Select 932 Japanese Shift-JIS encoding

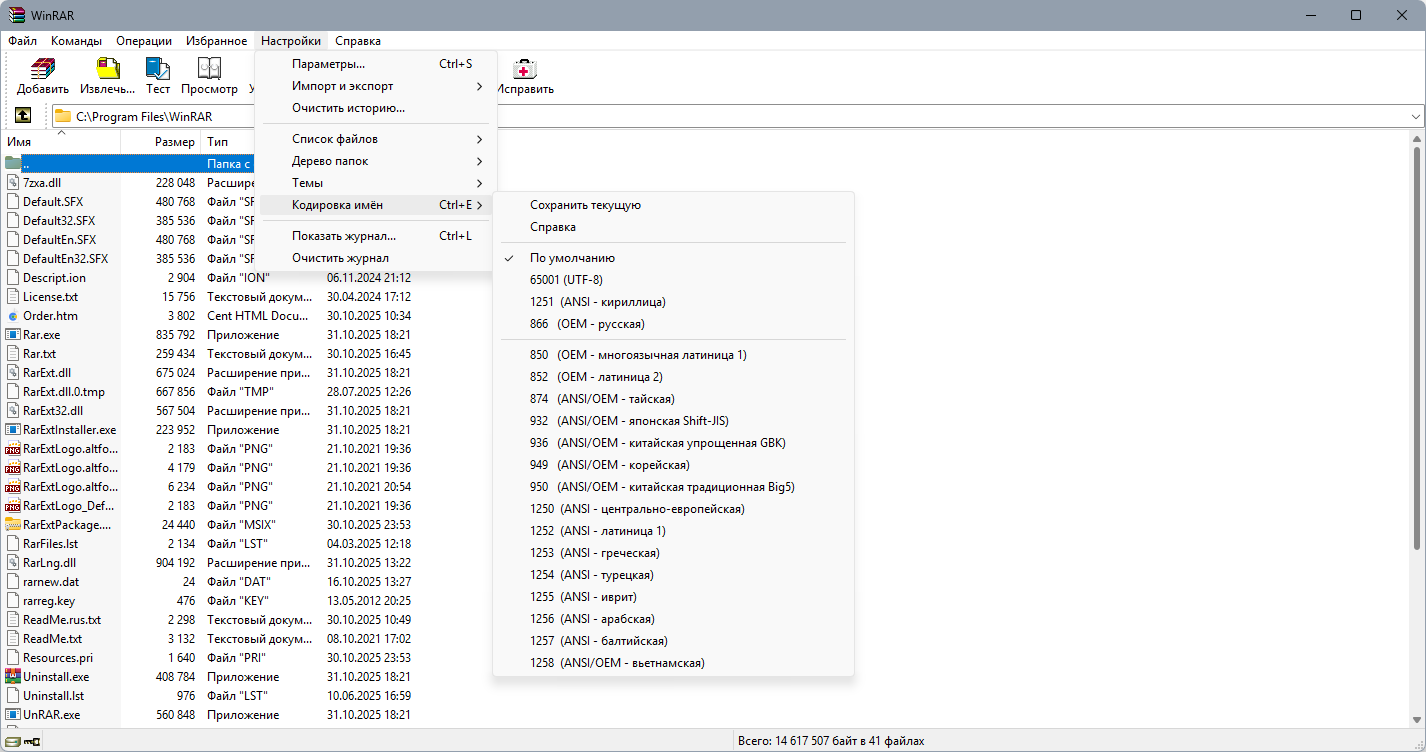coord(673,421)
